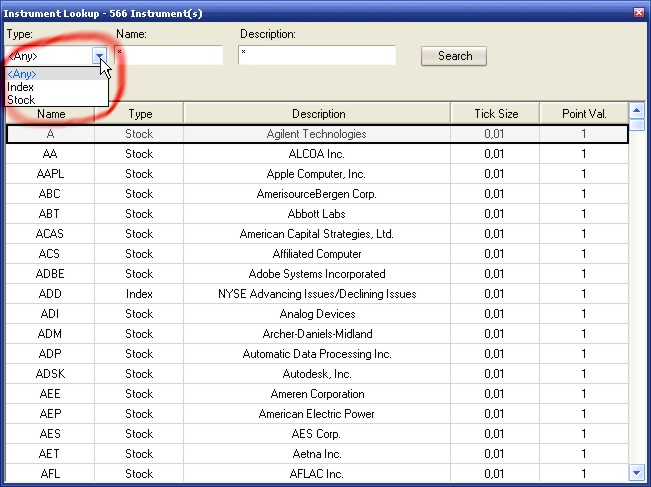Choose Stock from the Type list
Viewport: 651px width, 487px height.
56,100
